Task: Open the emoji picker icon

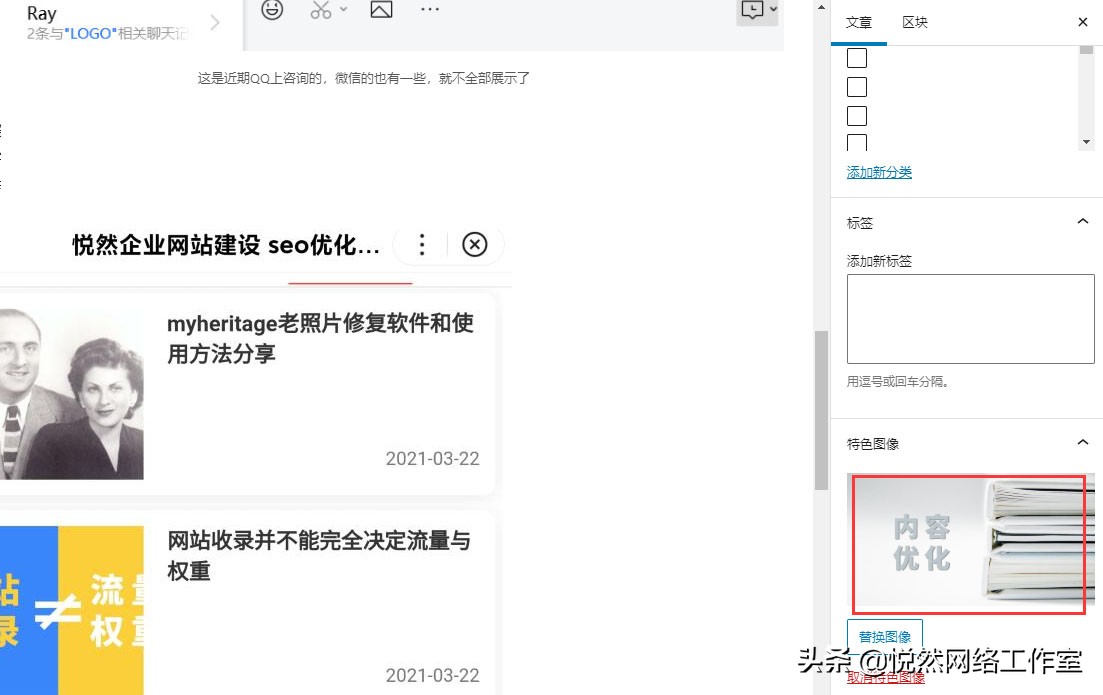Action: [272, 10]
